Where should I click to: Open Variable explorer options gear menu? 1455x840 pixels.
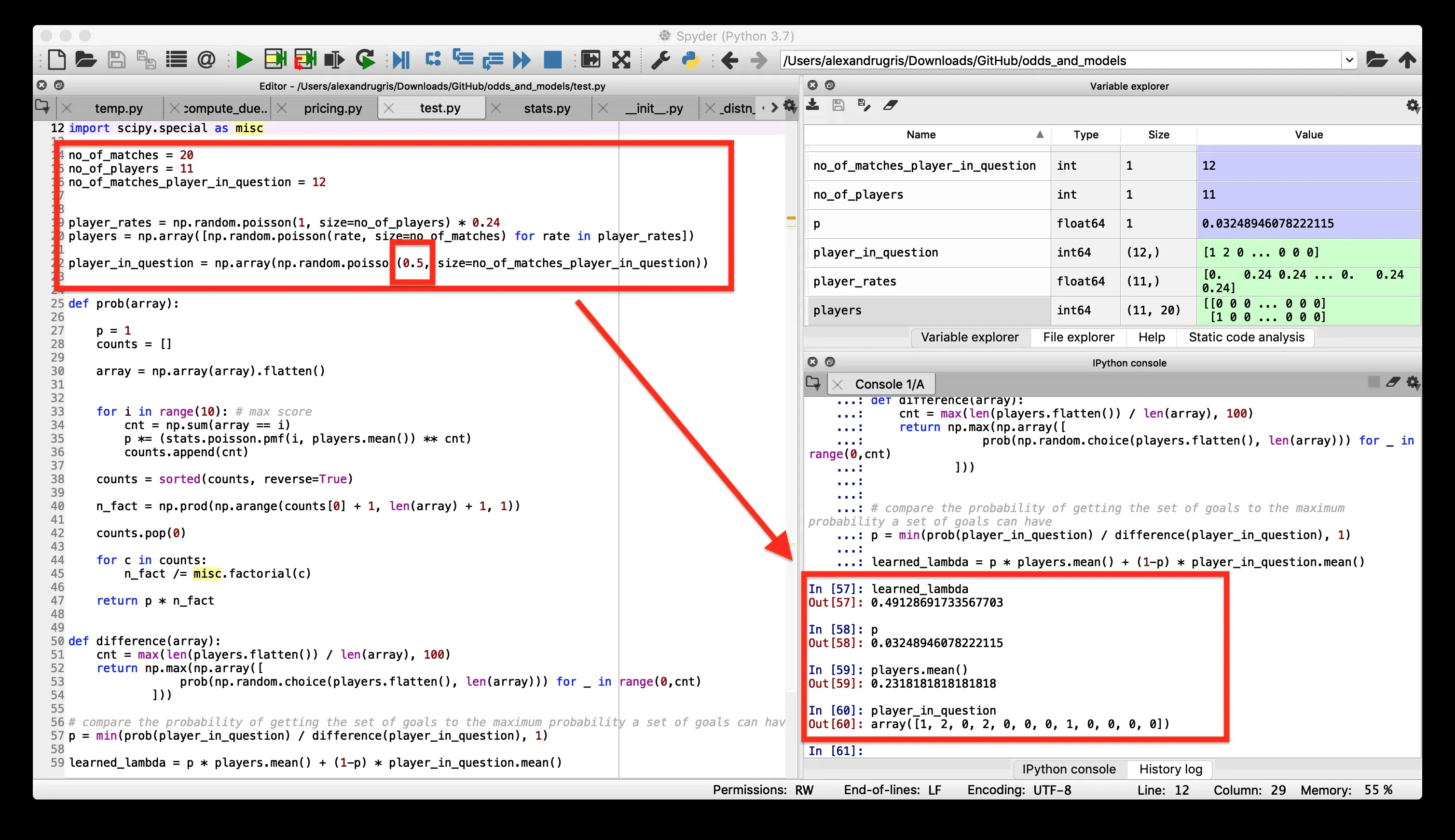pos(1412,106)
